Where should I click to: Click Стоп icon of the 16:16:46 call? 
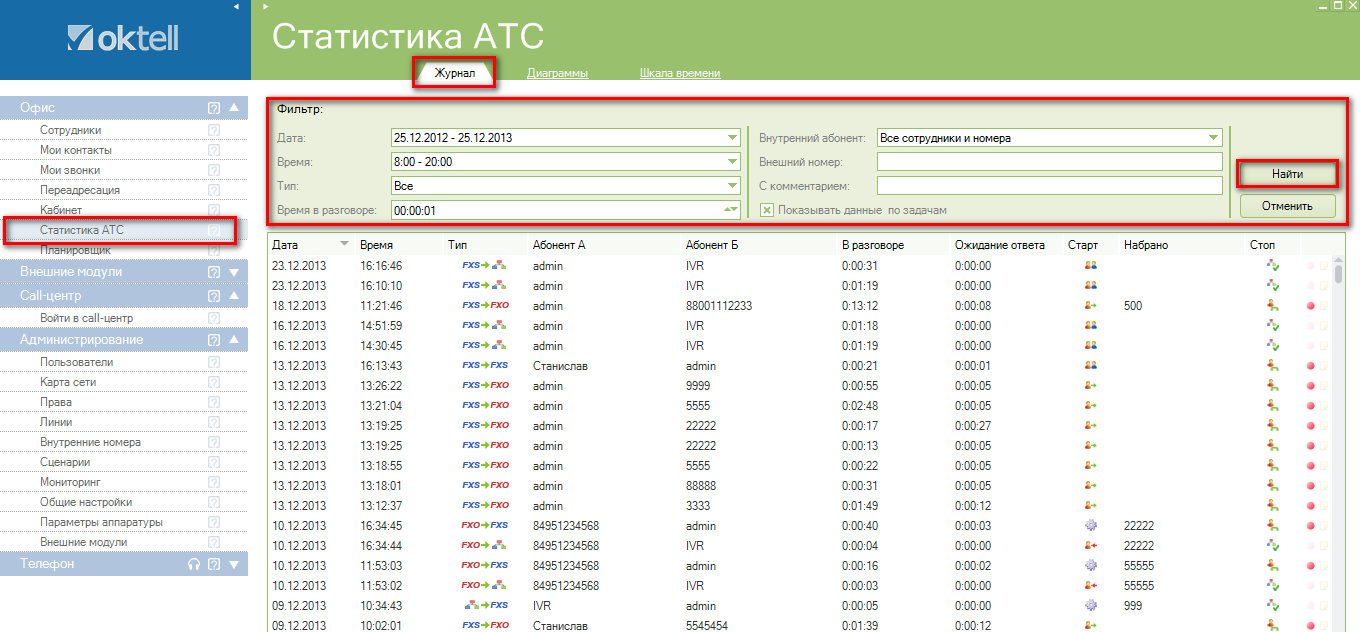(x=1273, y=266)
